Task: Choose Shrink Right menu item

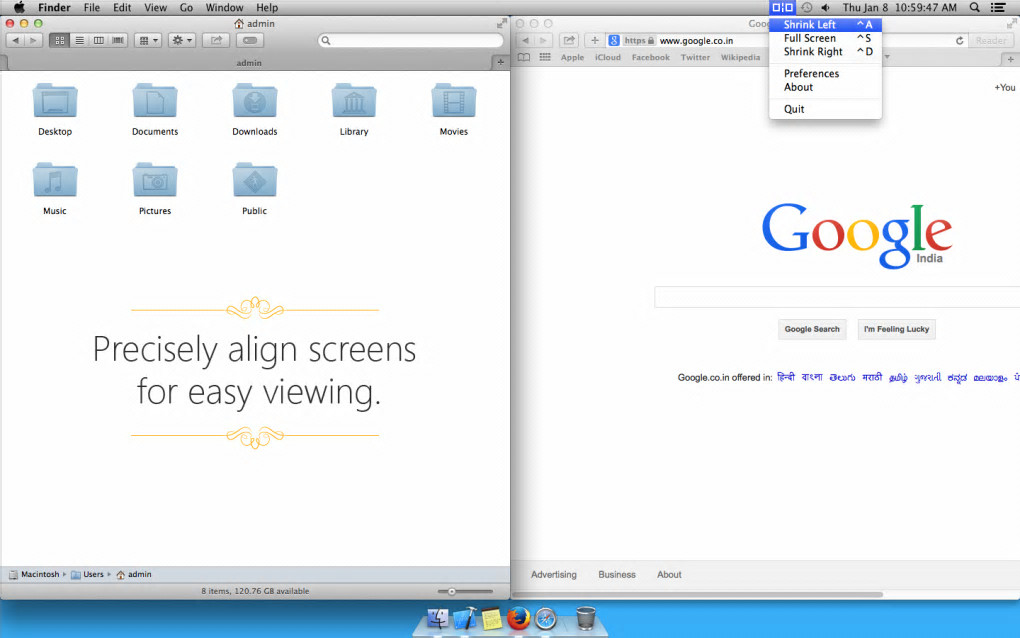Action: pyautogui.click(x=825, y=52)
